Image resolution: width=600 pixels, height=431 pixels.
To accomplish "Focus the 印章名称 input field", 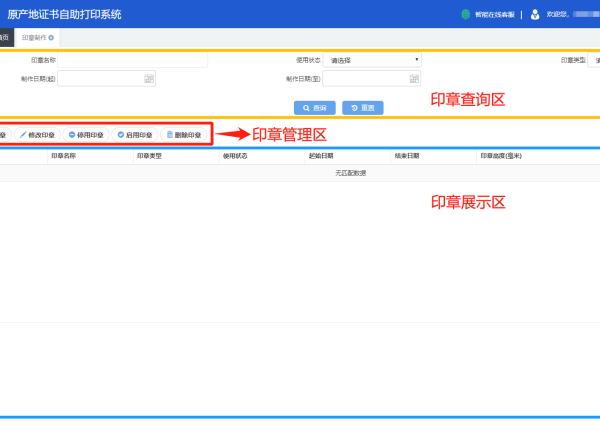I will click(132, 60).
